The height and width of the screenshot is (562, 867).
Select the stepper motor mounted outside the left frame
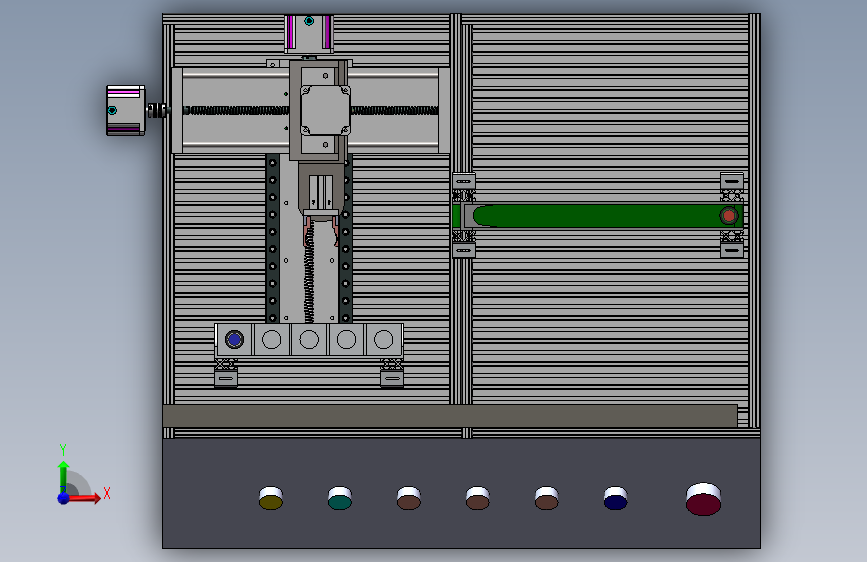click(x=126, y=110)
